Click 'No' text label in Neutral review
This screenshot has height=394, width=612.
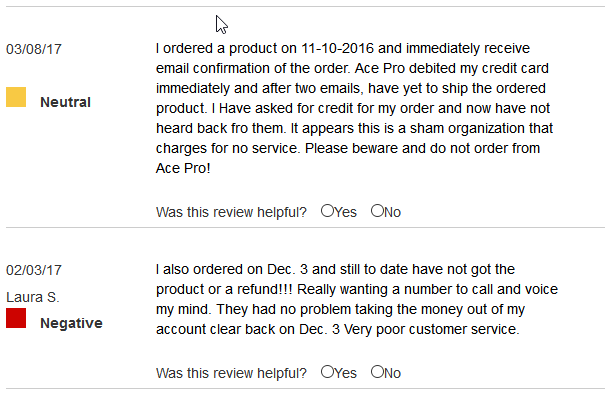pos(393,212)
